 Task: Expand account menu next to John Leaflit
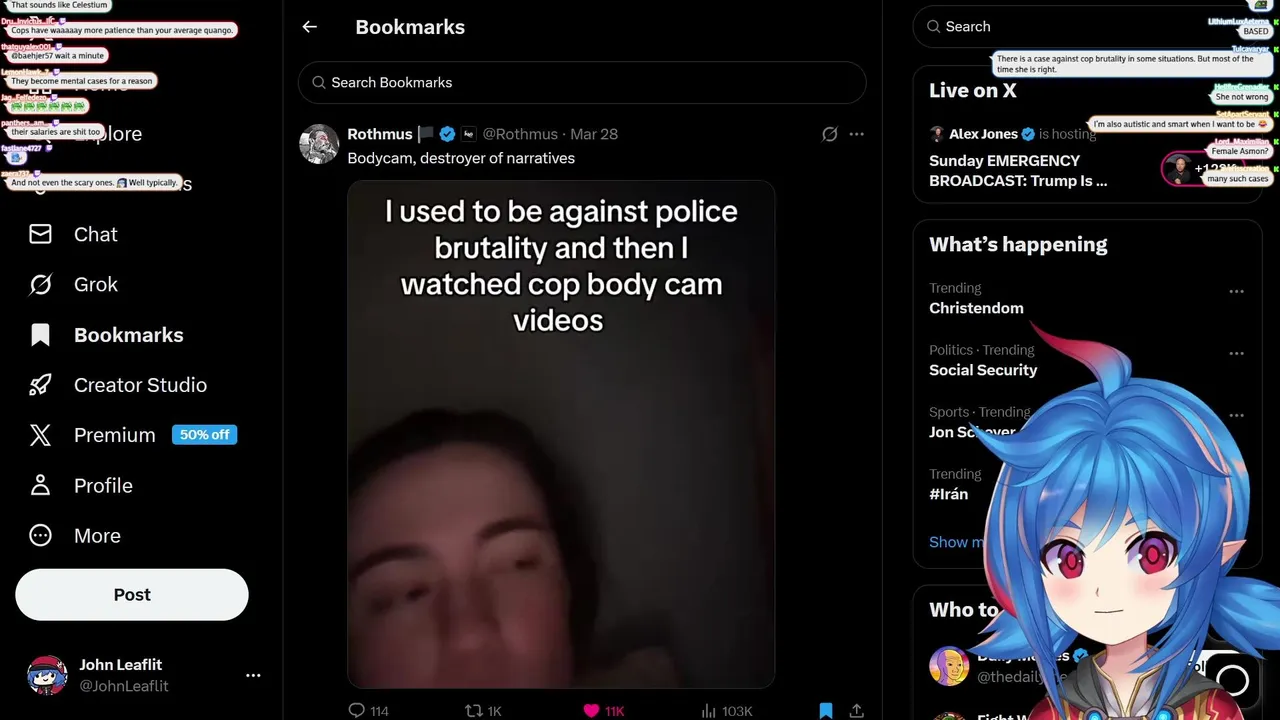(x=253, y=676)
